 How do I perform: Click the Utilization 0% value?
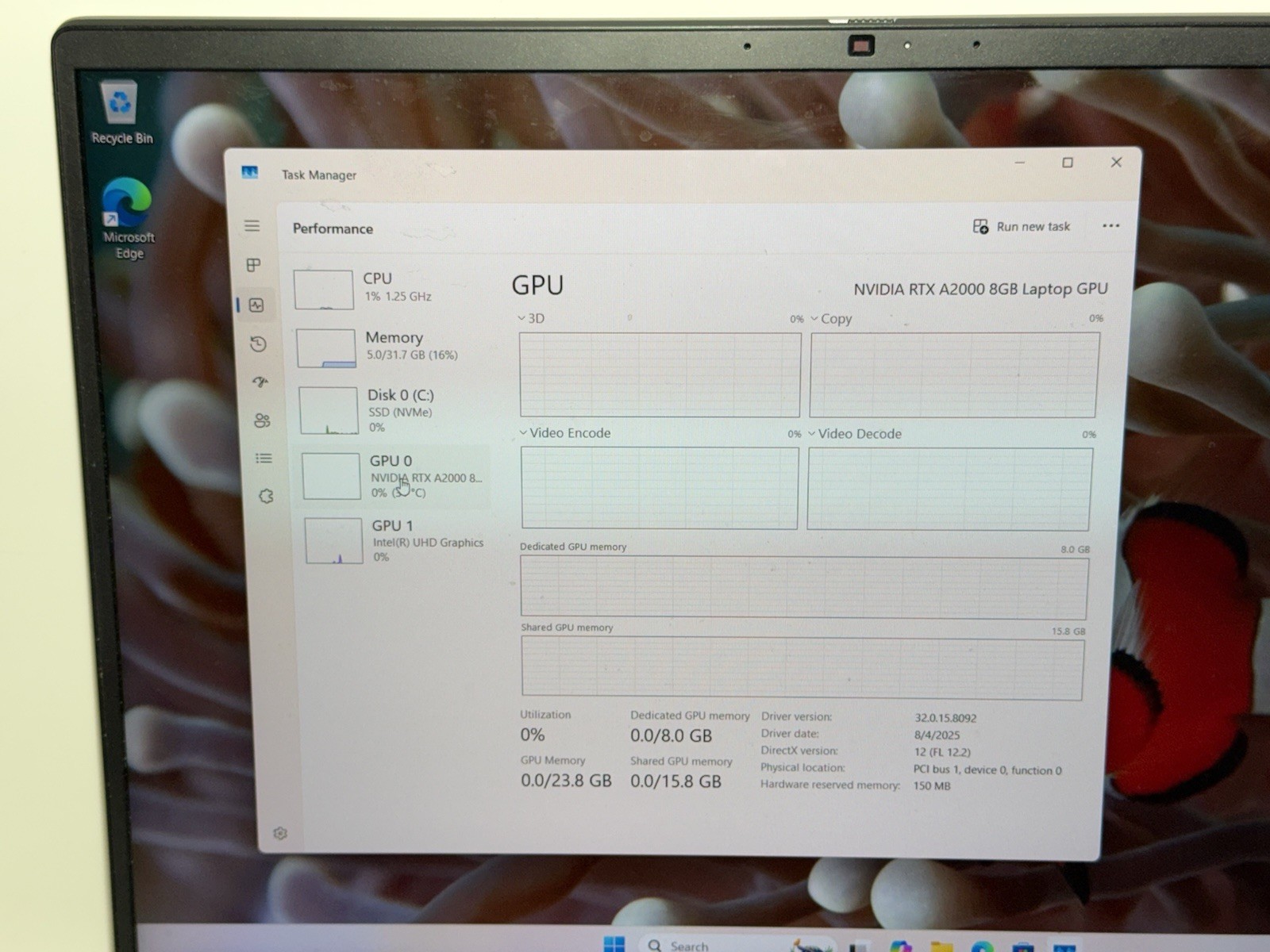point(533,735)
